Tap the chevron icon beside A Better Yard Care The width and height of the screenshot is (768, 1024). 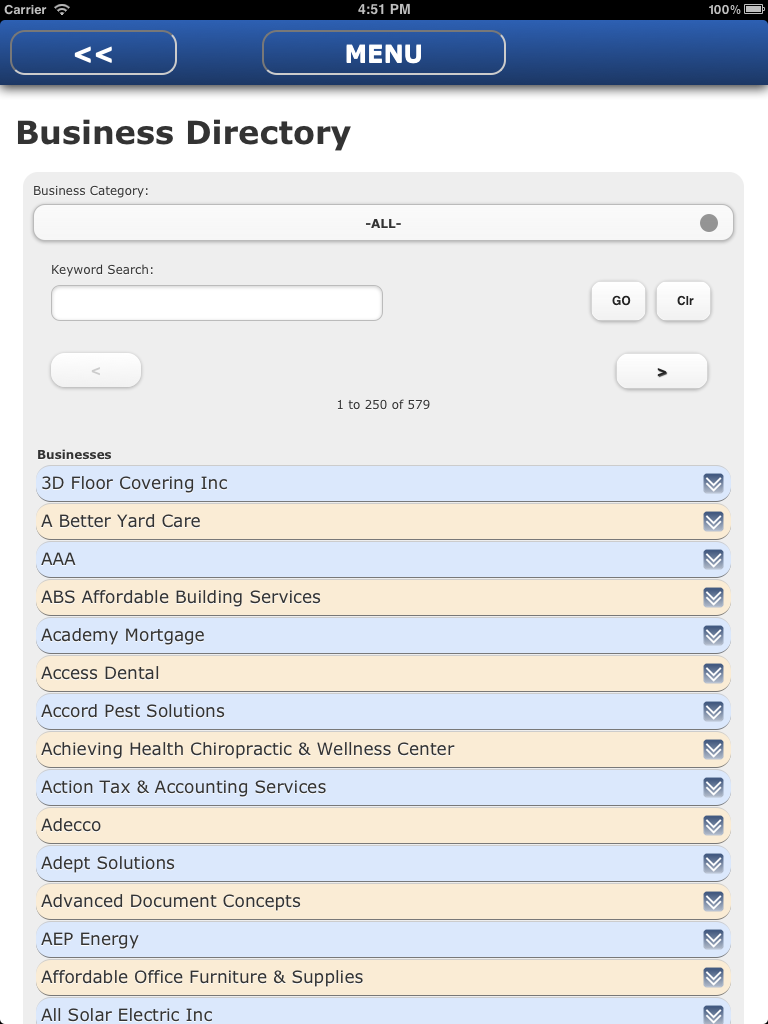pyautogui.click(x=713, y=522)
